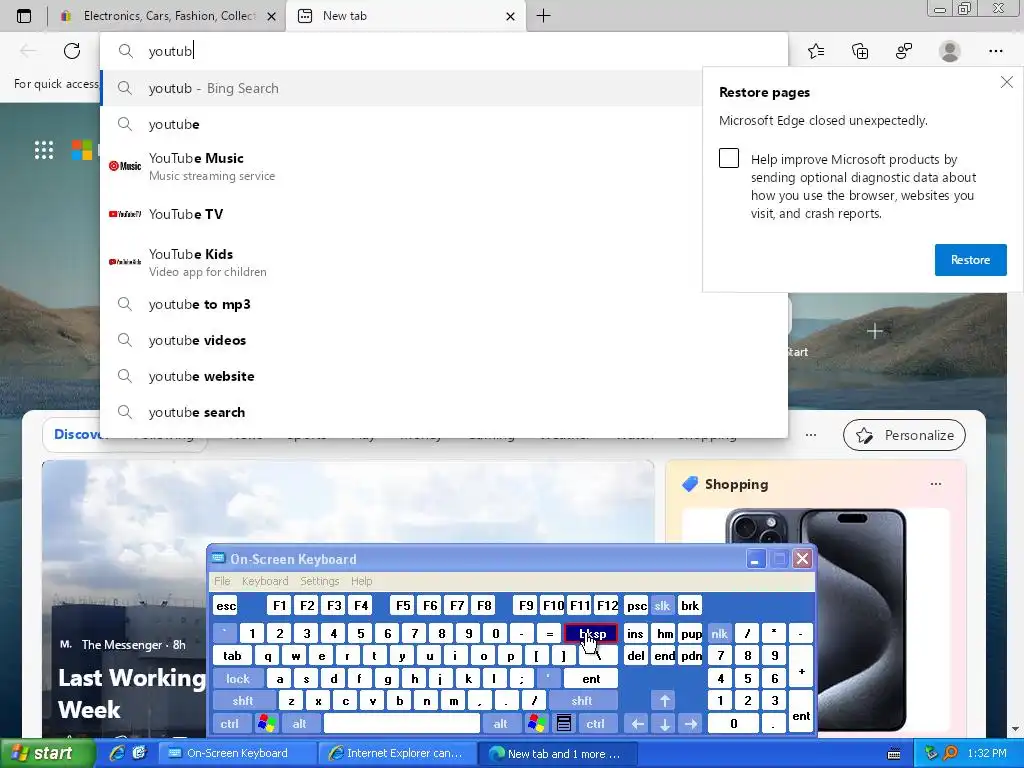Toggle the left alt key on On-Screen Keyboard

pos(300,724)
